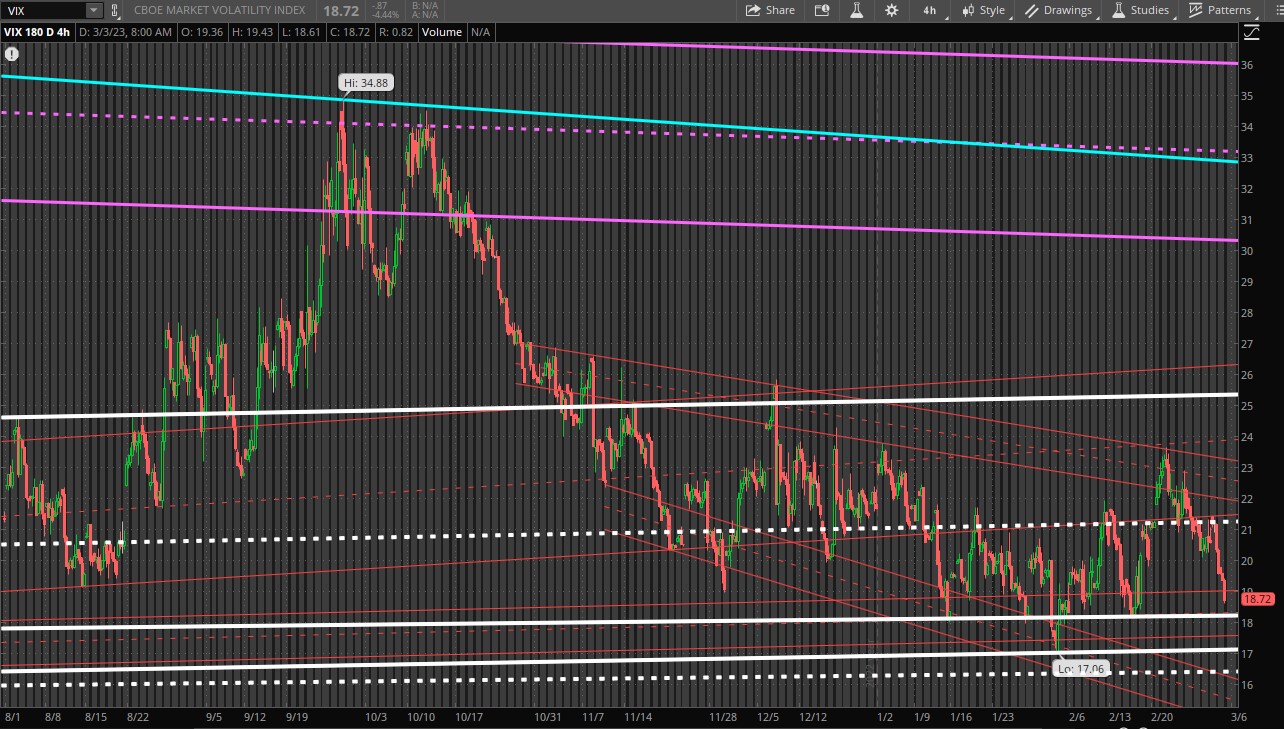Screen dimensions: 1284x729
Task: Click the exclamation warning icon on chart
Action: coord(12,54)
